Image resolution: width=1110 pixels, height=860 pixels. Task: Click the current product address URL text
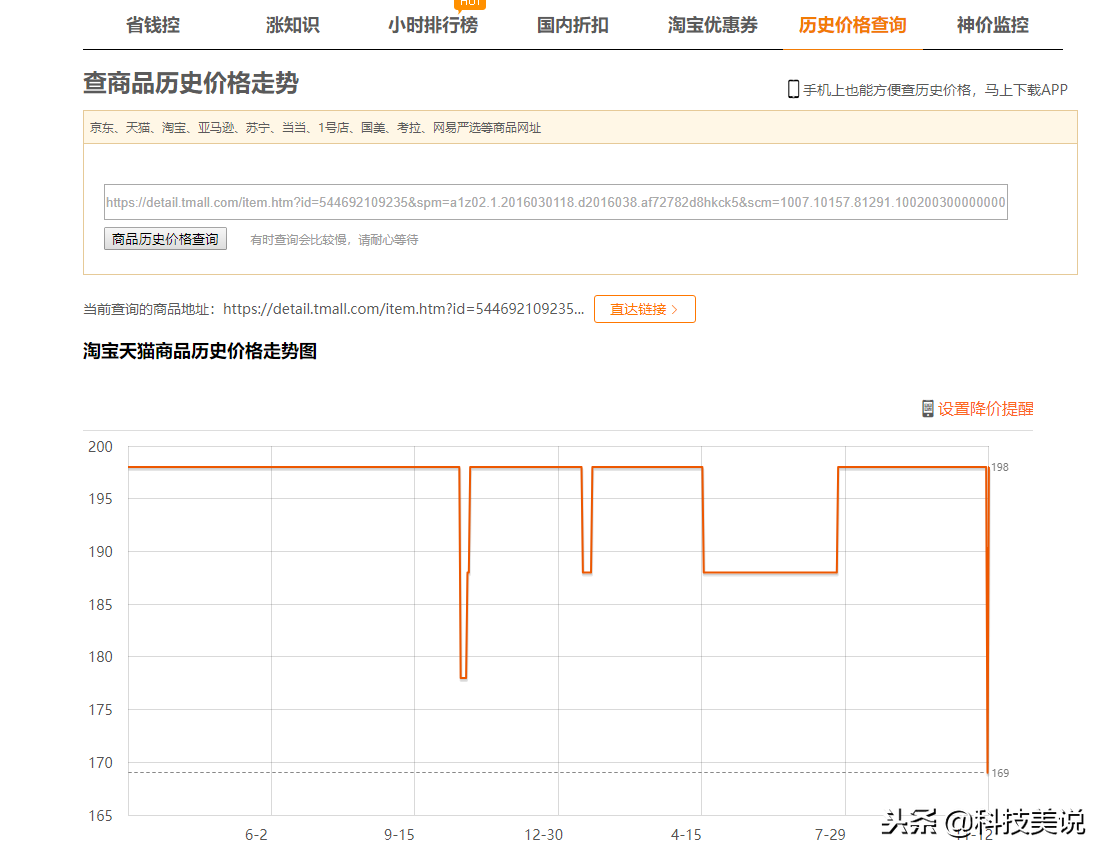pyautogui.click(x=404, y=309)
